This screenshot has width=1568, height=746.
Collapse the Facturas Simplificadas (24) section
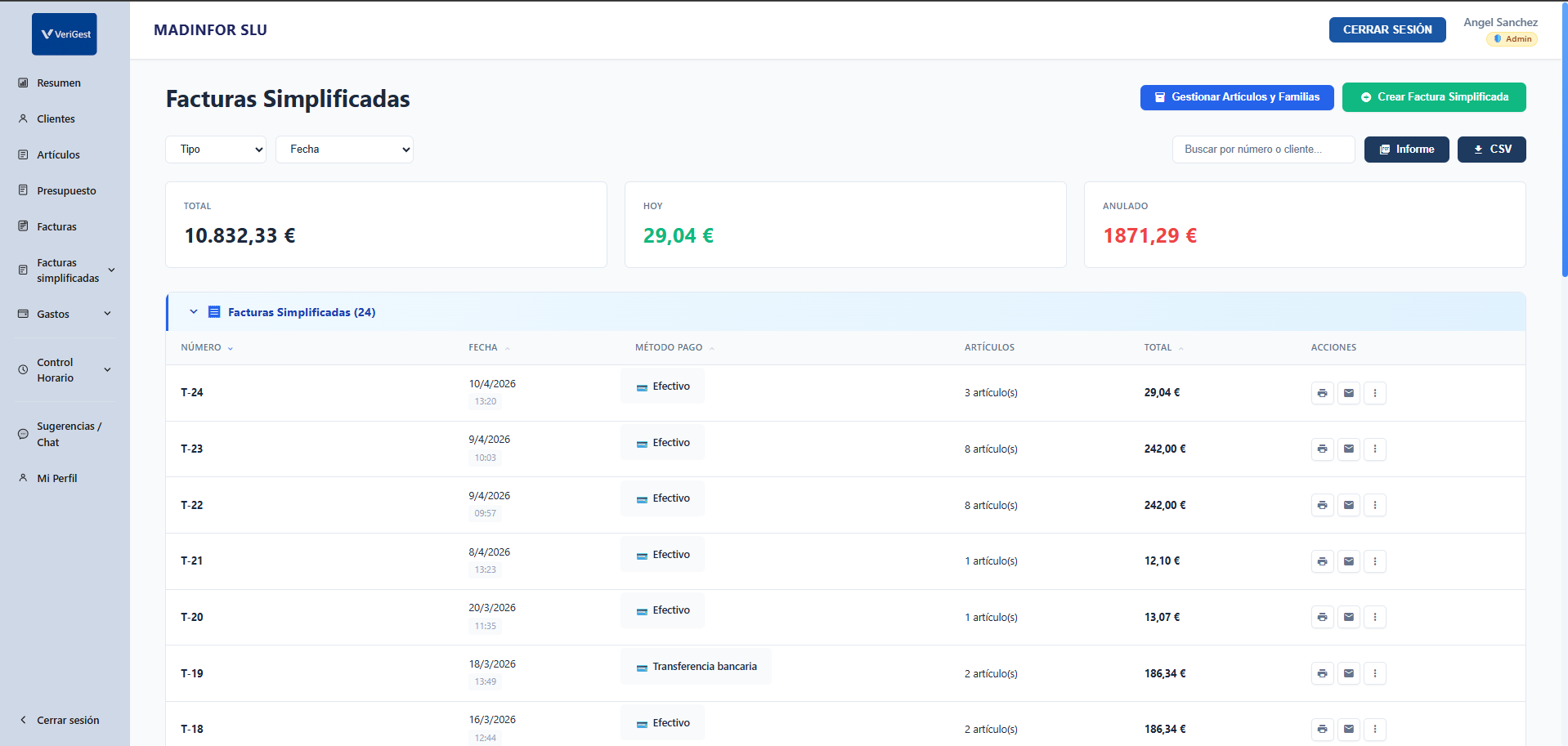(194, 312)
